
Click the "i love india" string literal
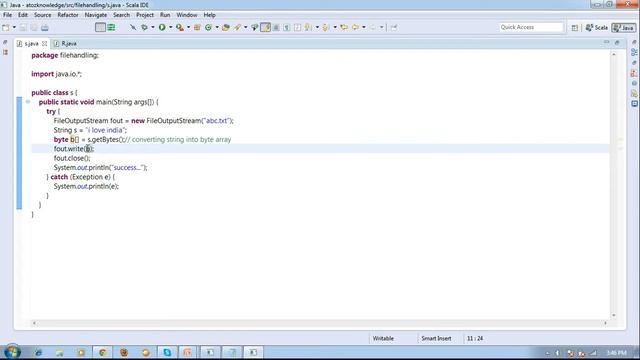tap(105, 130)
